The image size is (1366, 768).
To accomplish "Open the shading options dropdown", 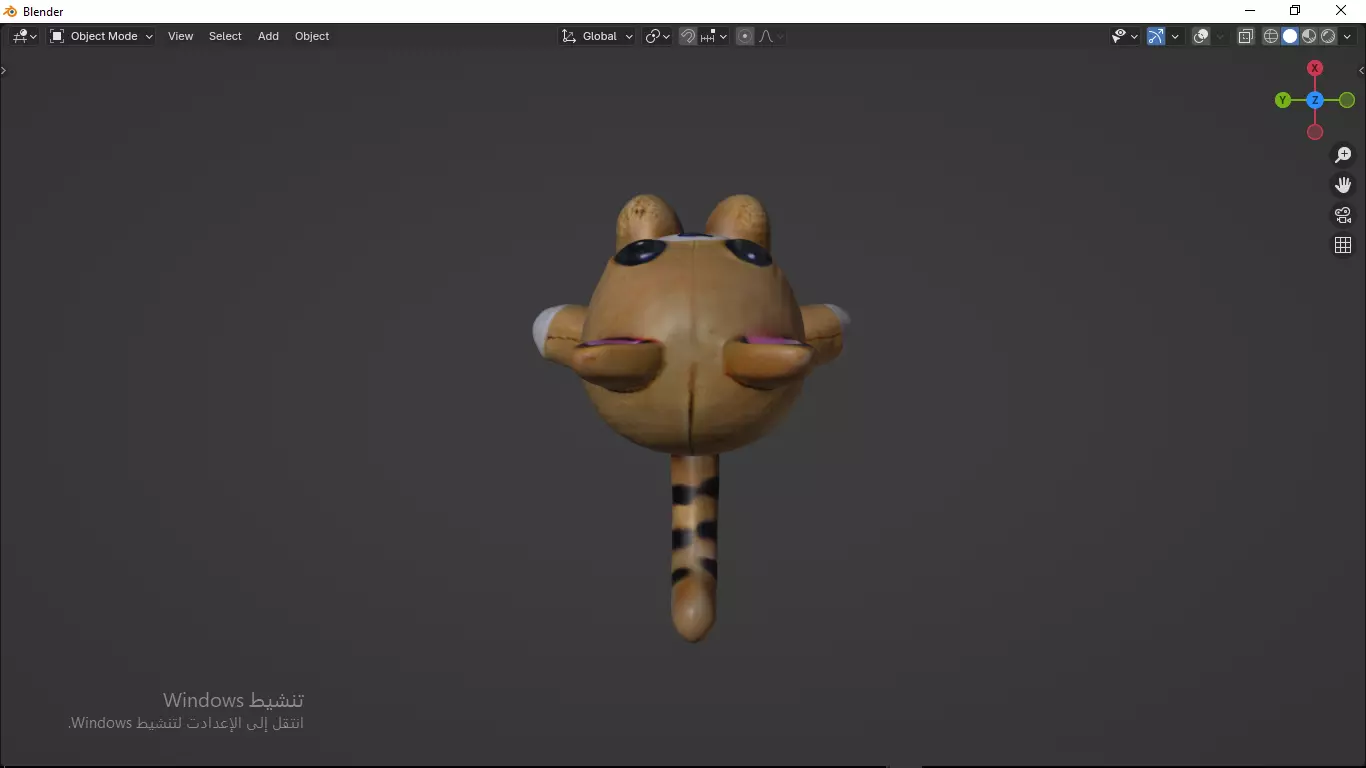I will [1347, 36].
